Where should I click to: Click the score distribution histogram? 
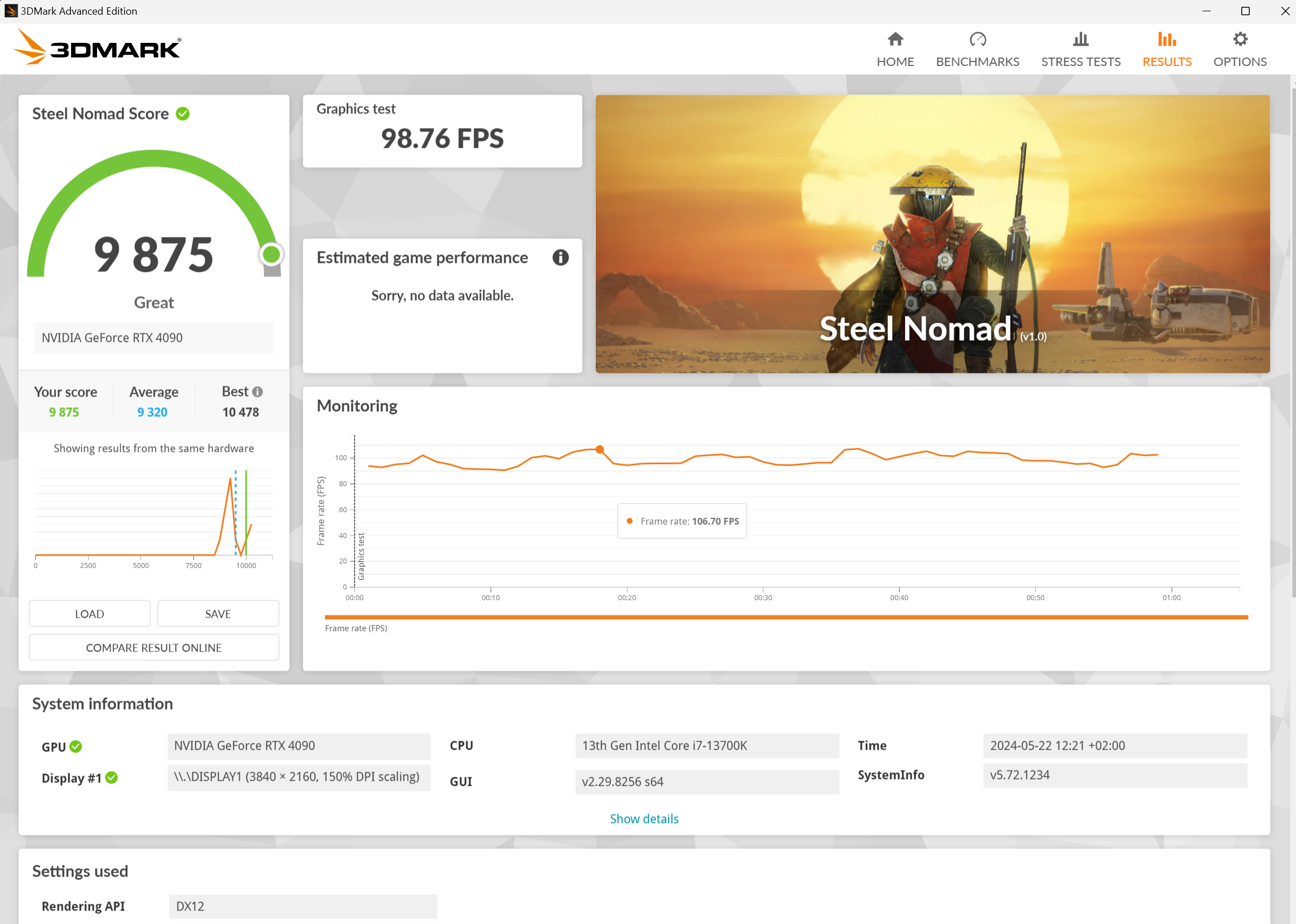(152, 515)
